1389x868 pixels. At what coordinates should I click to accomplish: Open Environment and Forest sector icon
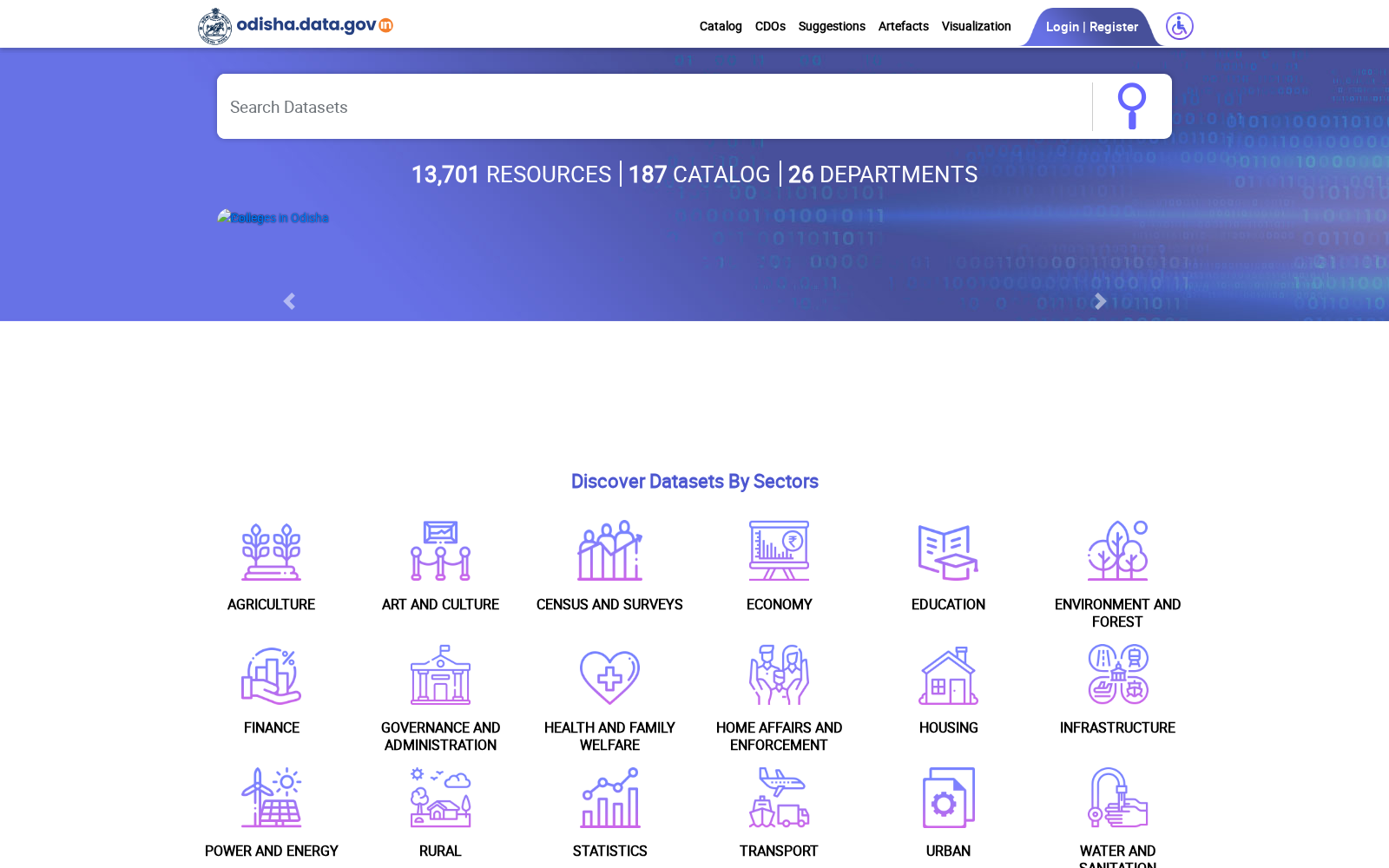[1117, 551]
